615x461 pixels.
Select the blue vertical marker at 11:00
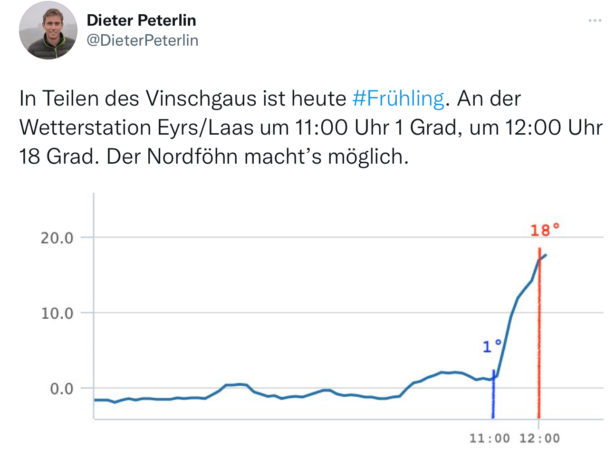tap(493, 394)
